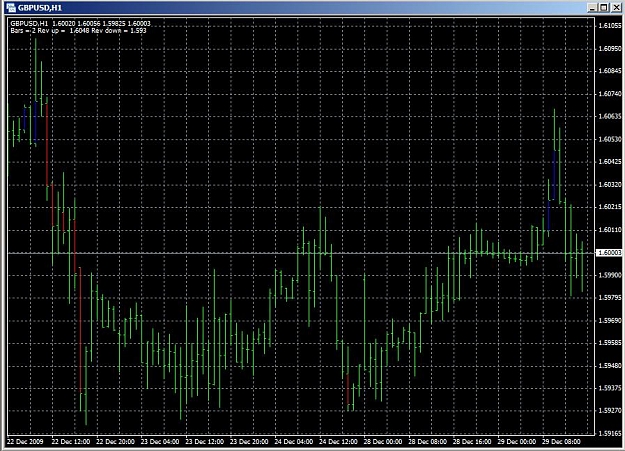
Task: Click the '23 Dec 20:00' time axis label
Action: pos(250,442)
